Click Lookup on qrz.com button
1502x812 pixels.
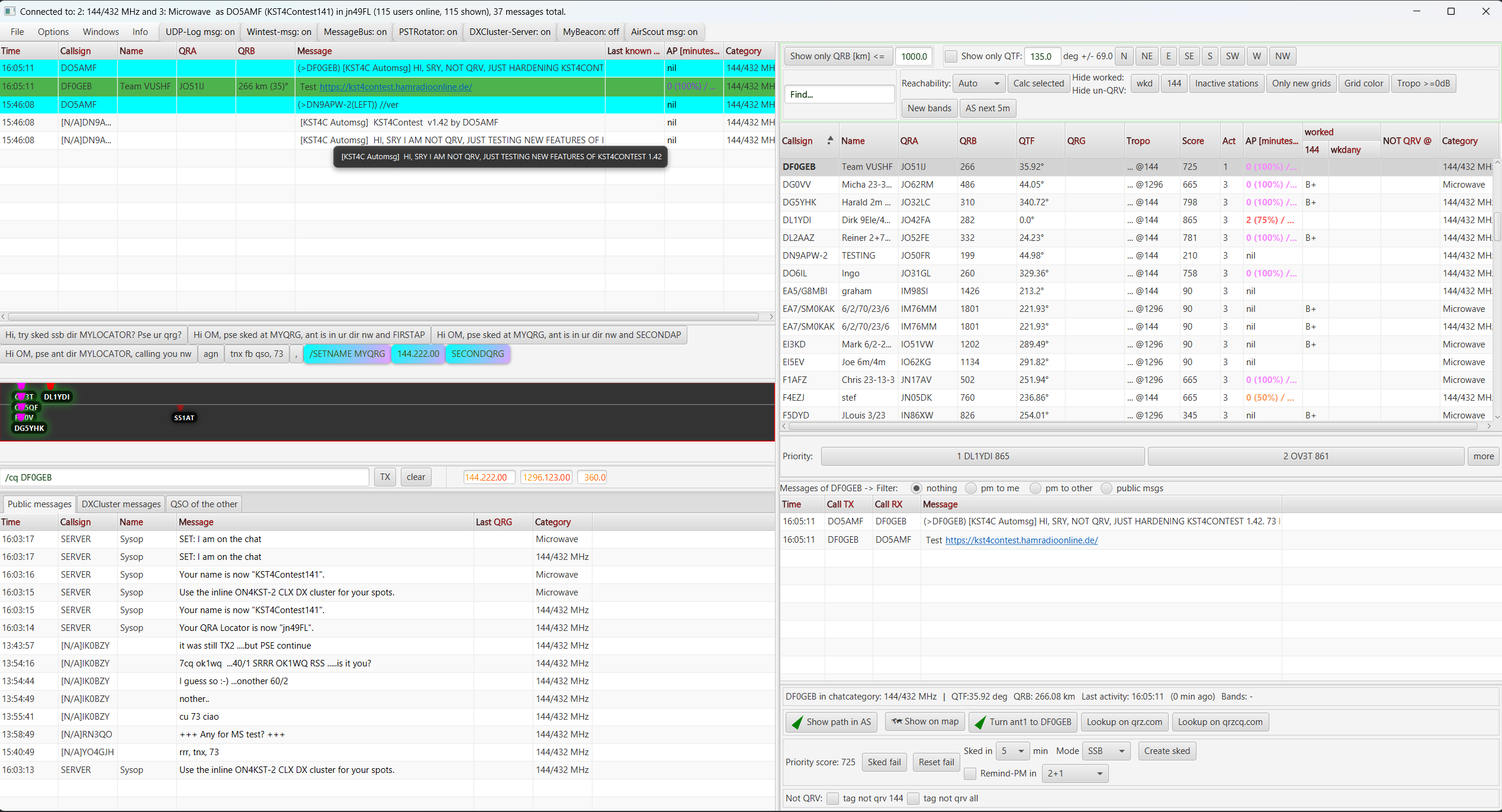[x=1125, y=722]
